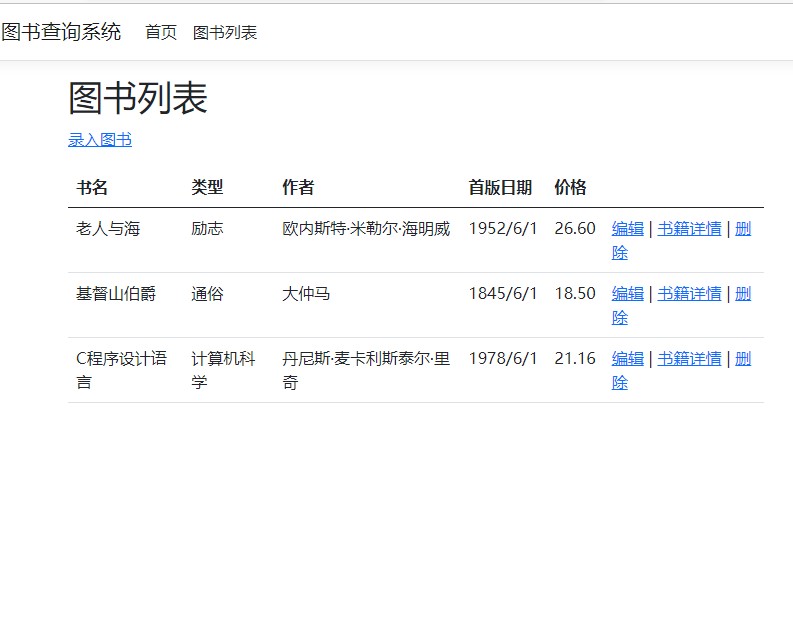793x624 pixels.
Task: Click 删除 for 基督山伯爵
Action: click(x=743, y=293)
